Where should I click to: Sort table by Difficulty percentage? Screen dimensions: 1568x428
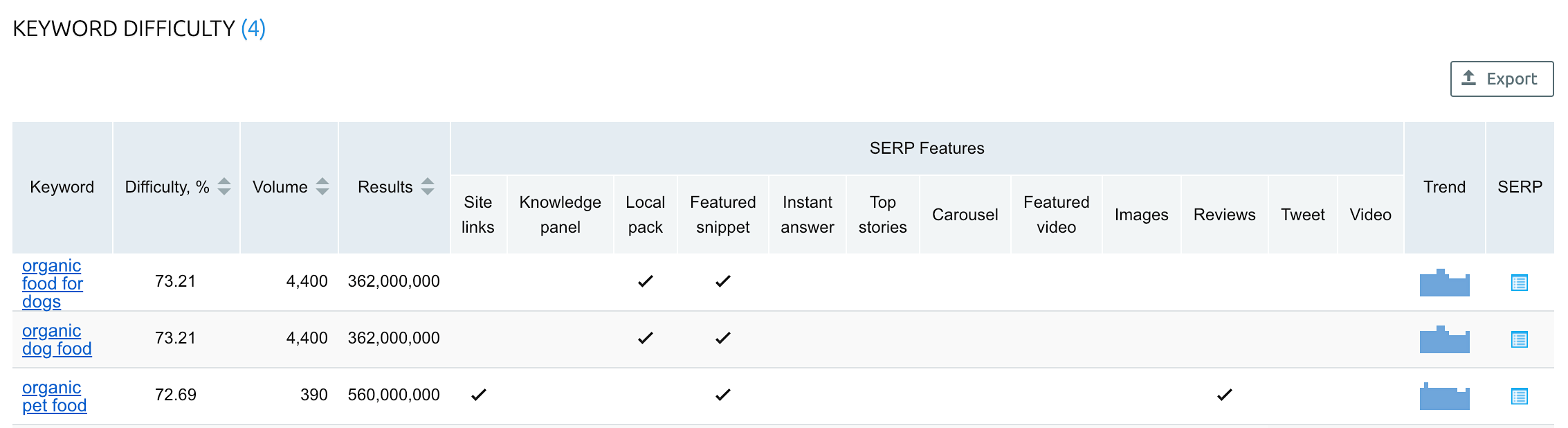click(x=224, y=187)
